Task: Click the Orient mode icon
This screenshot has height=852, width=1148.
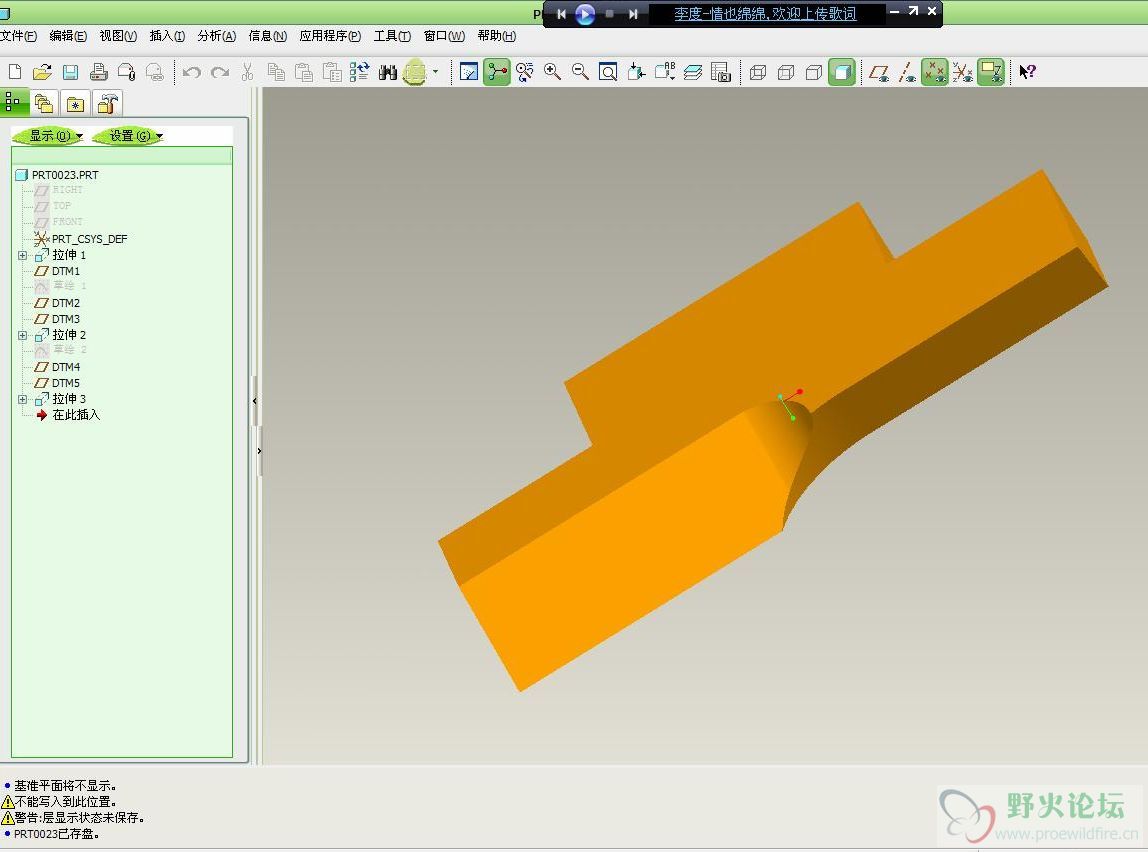Action: click(524, 72)
